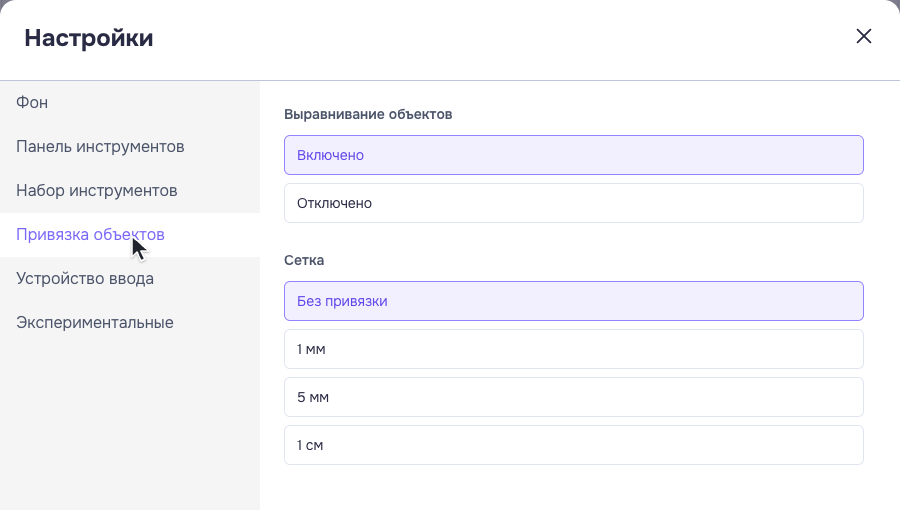Close the Настройки dialog
This screenshot has width=900, height=510.
(863, 36)
